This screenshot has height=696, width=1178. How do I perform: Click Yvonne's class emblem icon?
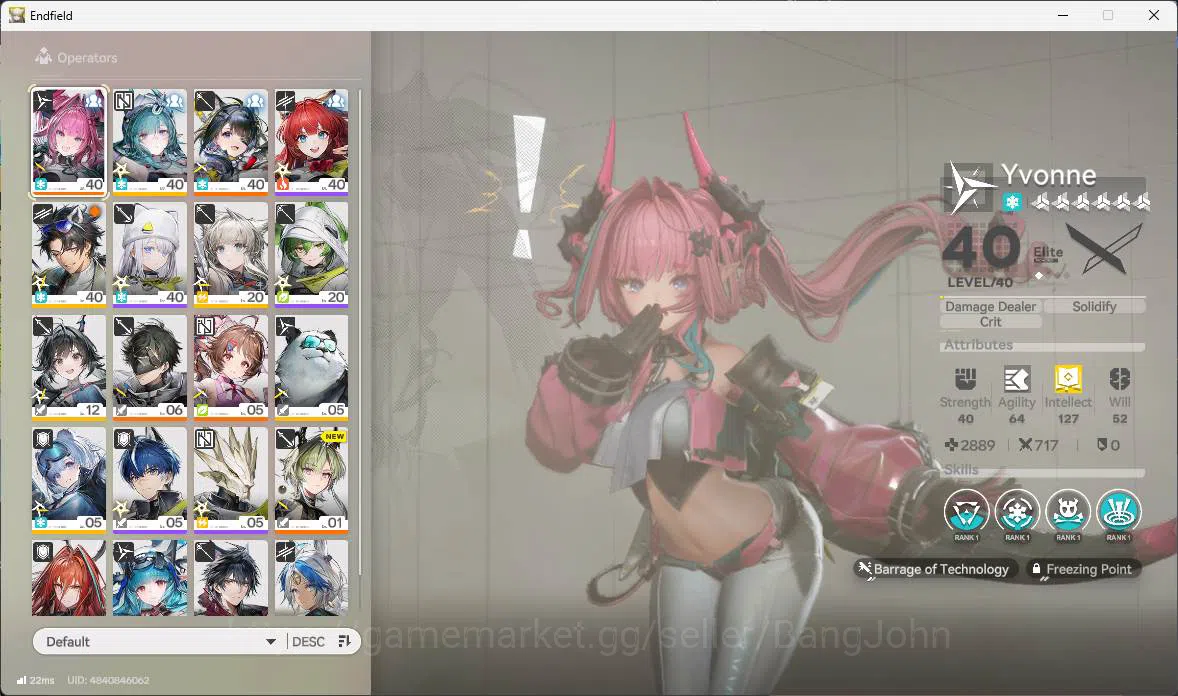point(968,186)
